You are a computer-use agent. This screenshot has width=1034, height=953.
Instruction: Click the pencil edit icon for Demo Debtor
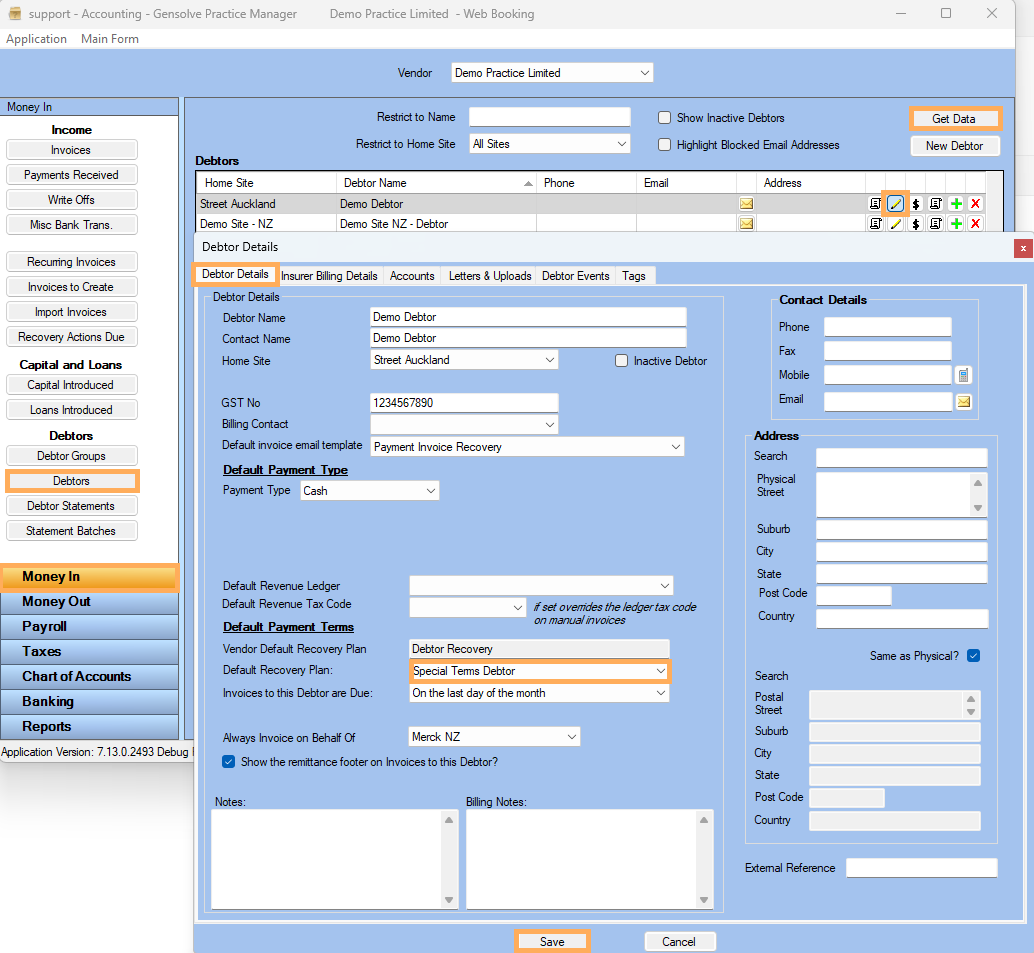point(896,204)
